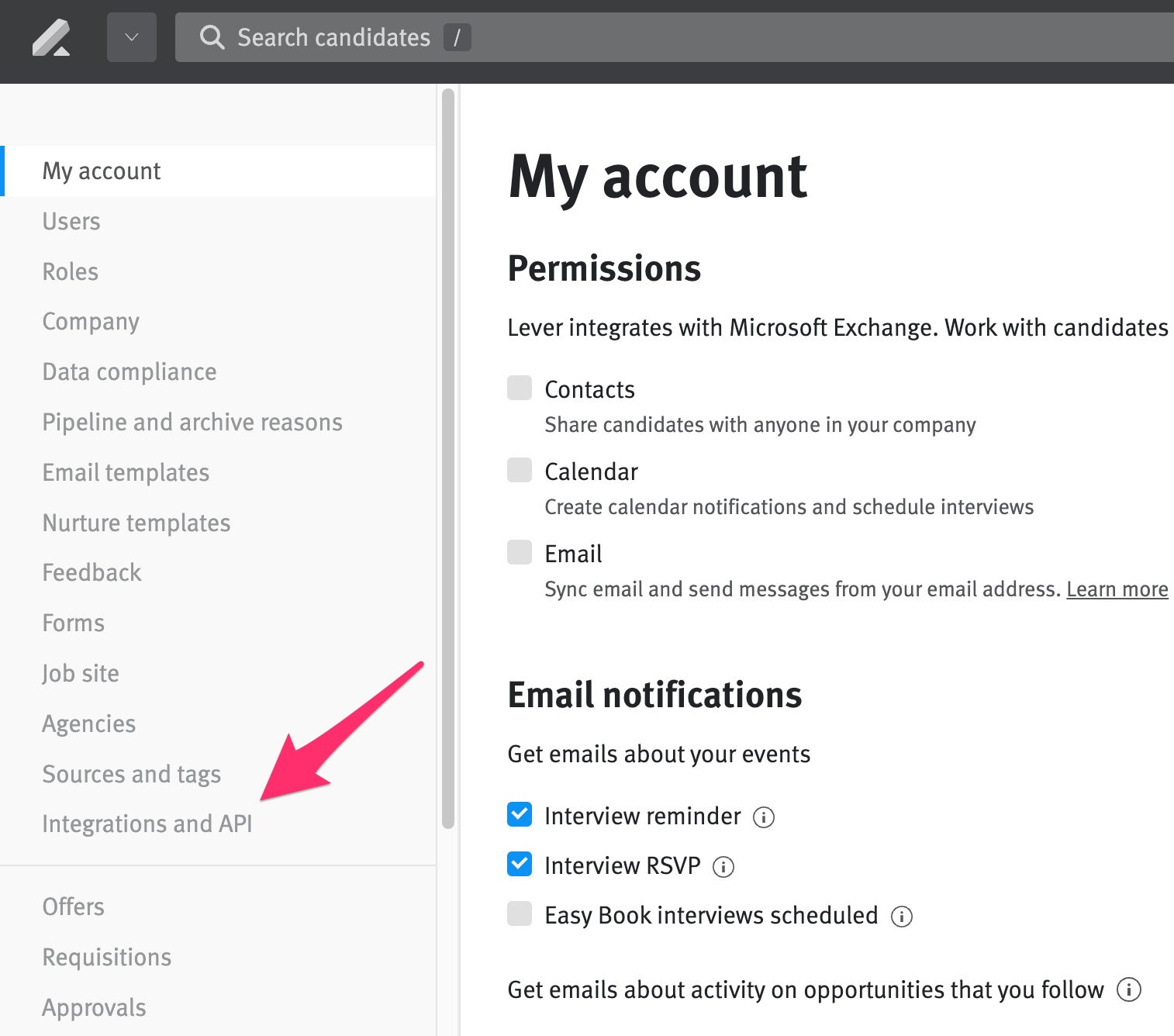Open Agencies settings
The image size is (1174, 1036).
tap(88, 724)
